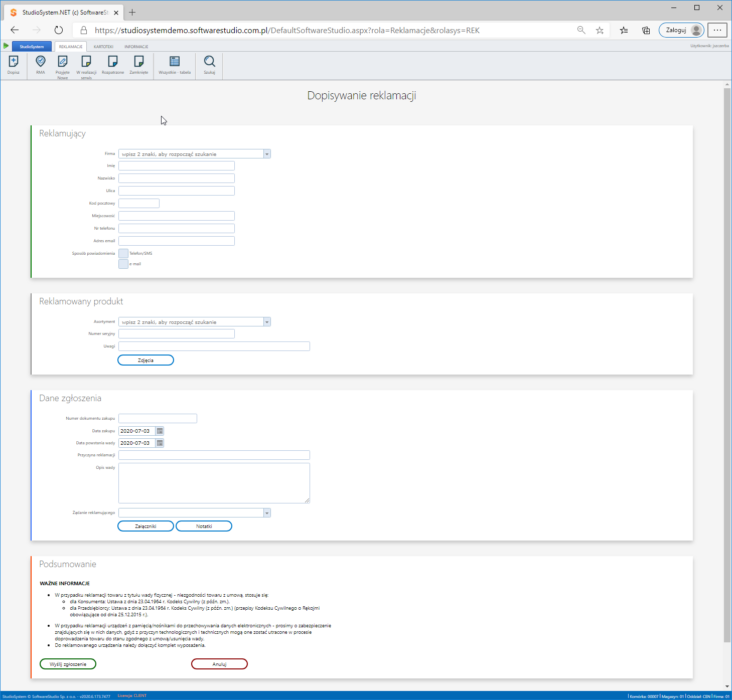
Task: Click the browser back arrow
Action: (x=14, y=30)
